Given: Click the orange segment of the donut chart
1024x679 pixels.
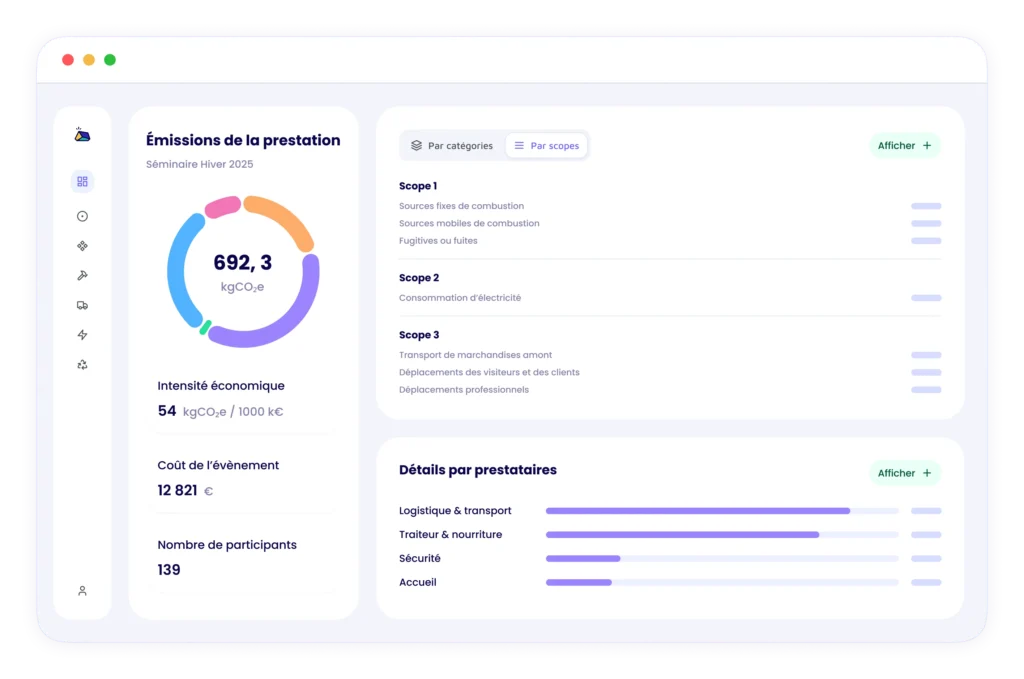Looking at the screenshot, I should pyautogui.click(x=286, y=214).
